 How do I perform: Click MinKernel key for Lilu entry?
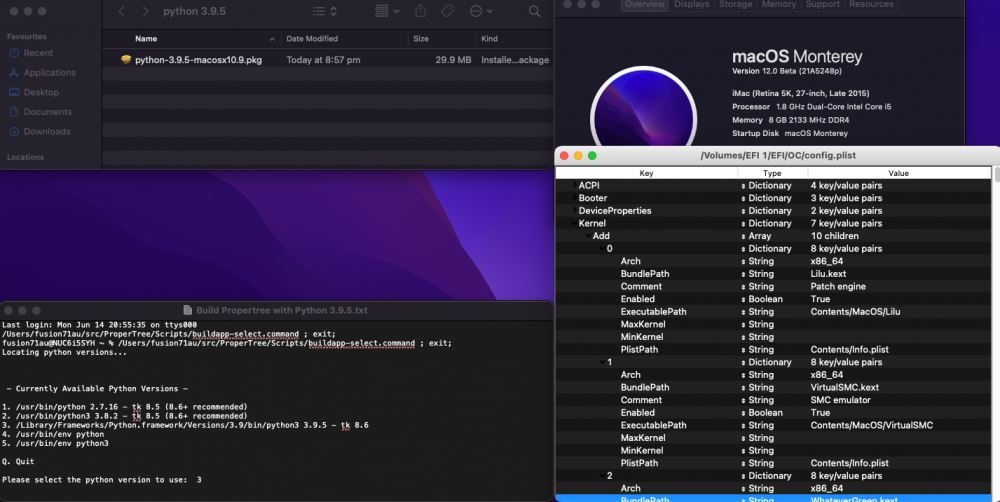642,337
